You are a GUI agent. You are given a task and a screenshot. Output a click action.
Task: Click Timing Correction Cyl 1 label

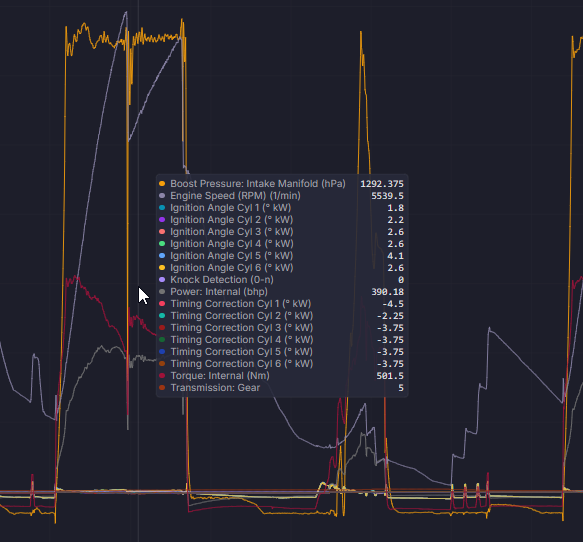pyautogui.click(x=241, y=304)
